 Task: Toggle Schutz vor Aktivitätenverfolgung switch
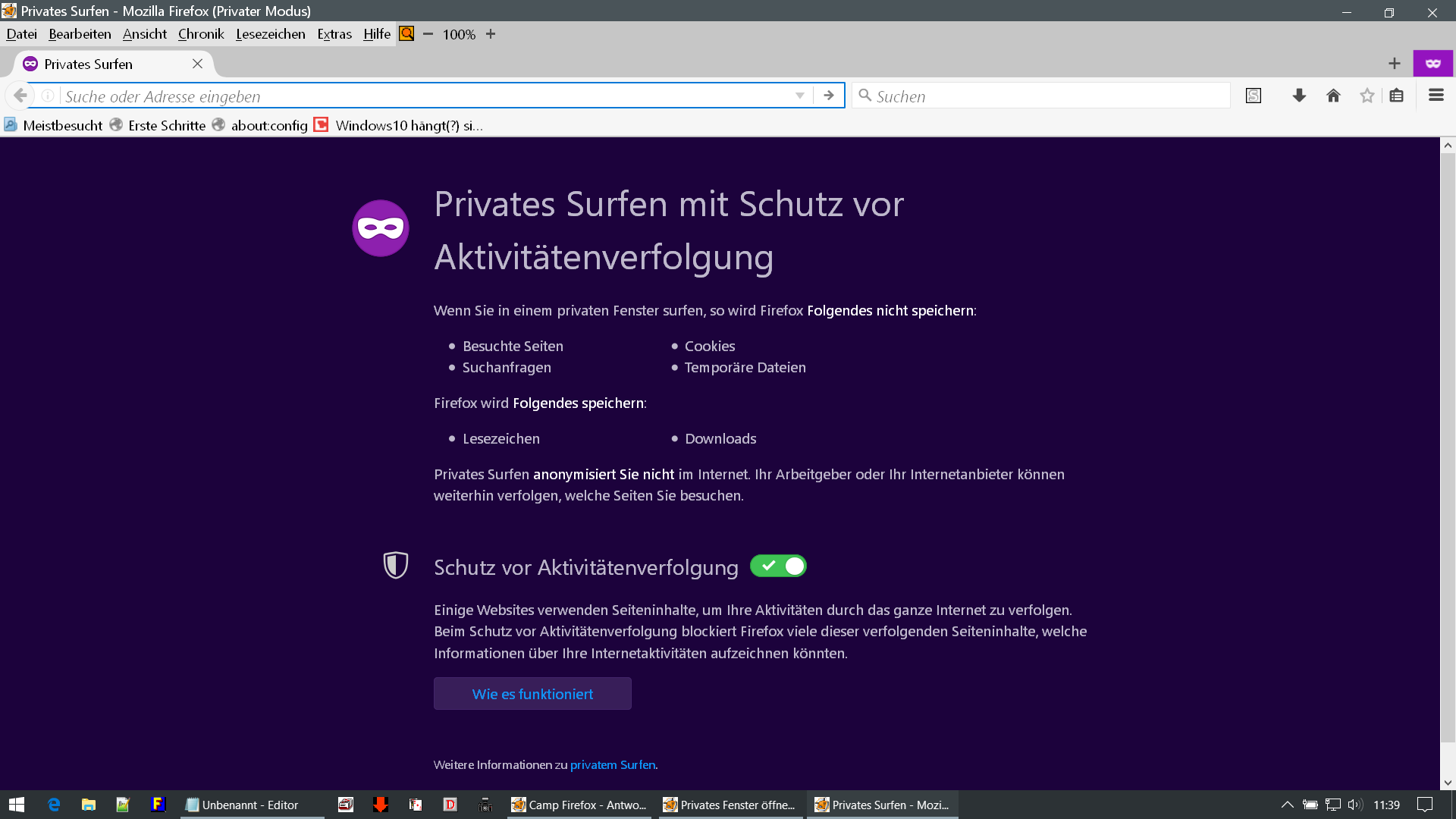click(x=778, y=566)
